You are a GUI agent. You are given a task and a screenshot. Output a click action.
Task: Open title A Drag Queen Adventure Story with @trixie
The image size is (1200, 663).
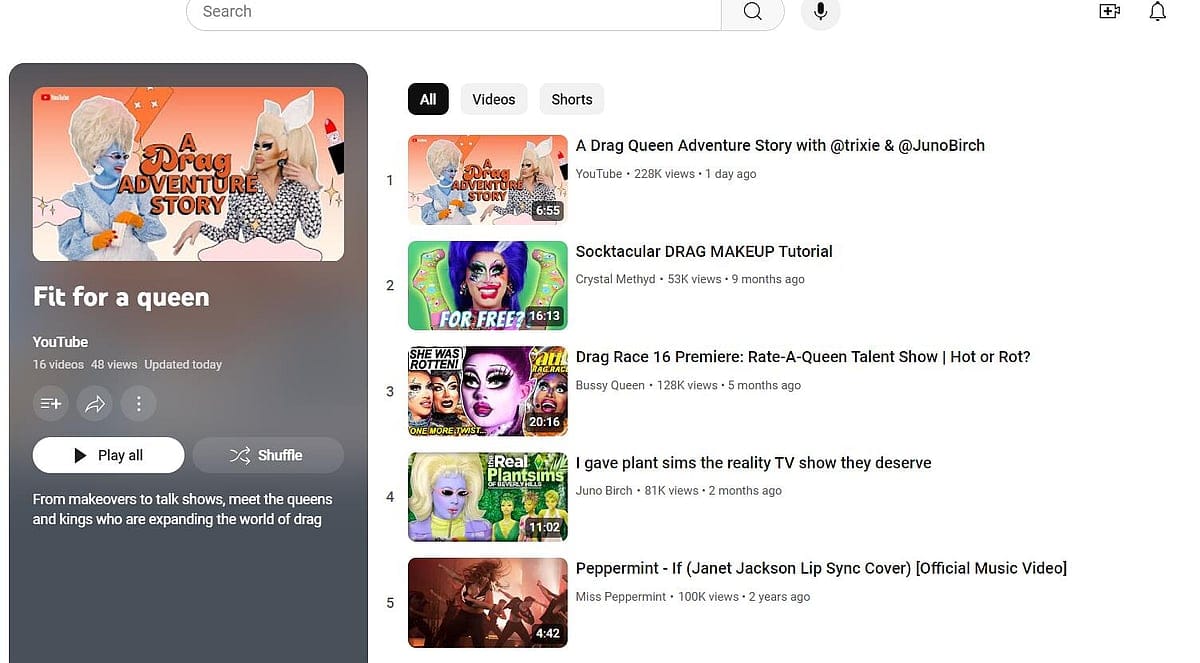click(x=780, y=146)
